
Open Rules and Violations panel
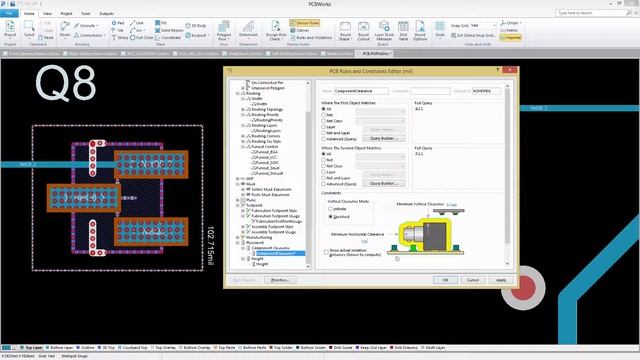click(x=311, y=37)
